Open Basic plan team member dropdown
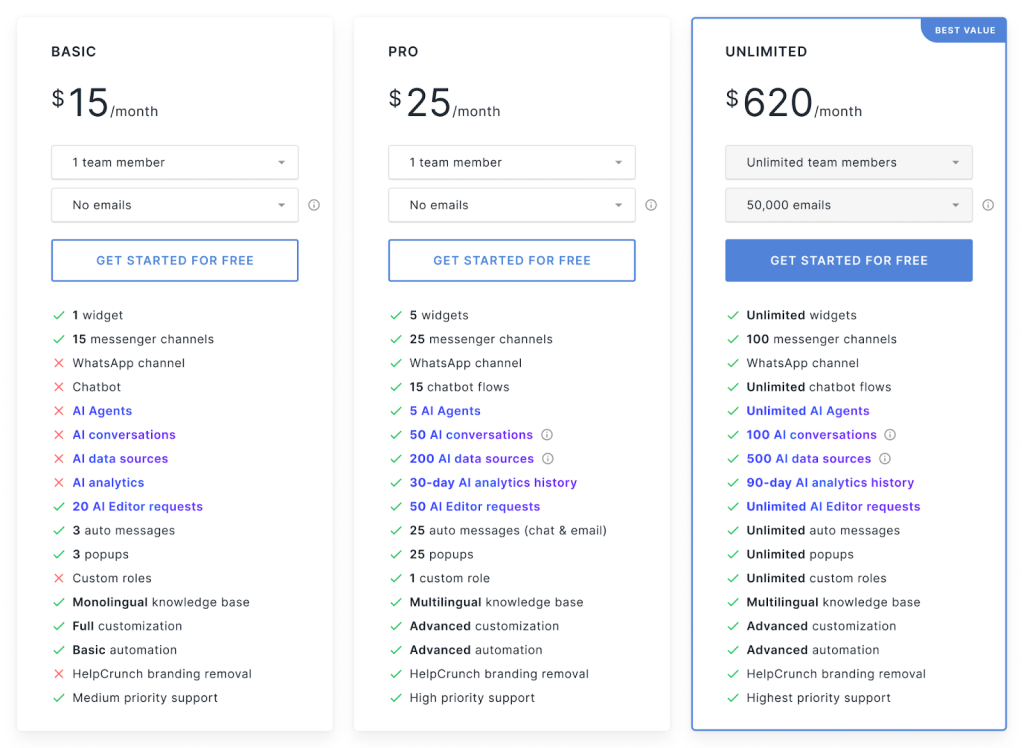The height and width of the screenshot is (748, 1024). [x=174, y=162]
